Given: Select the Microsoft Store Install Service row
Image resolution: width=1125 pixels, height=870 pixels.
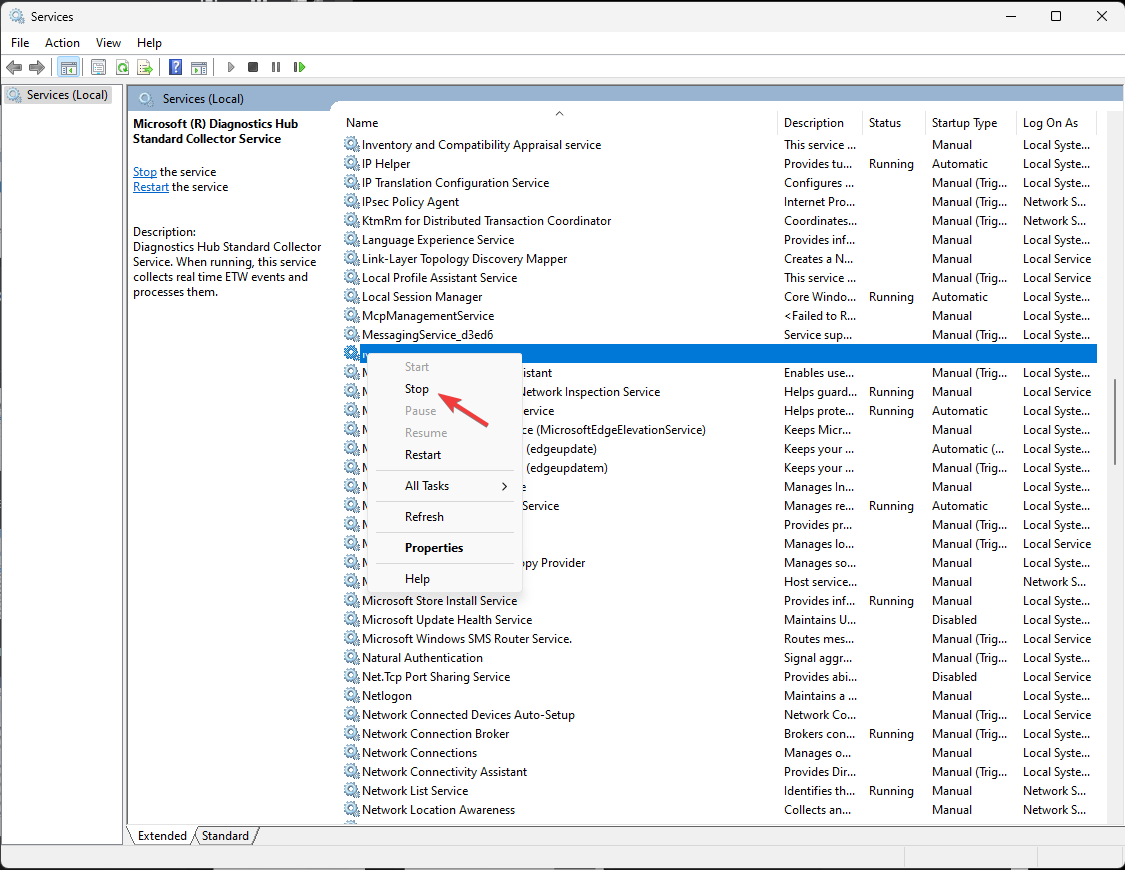Looking at the screenshot, I should point(719,601).
